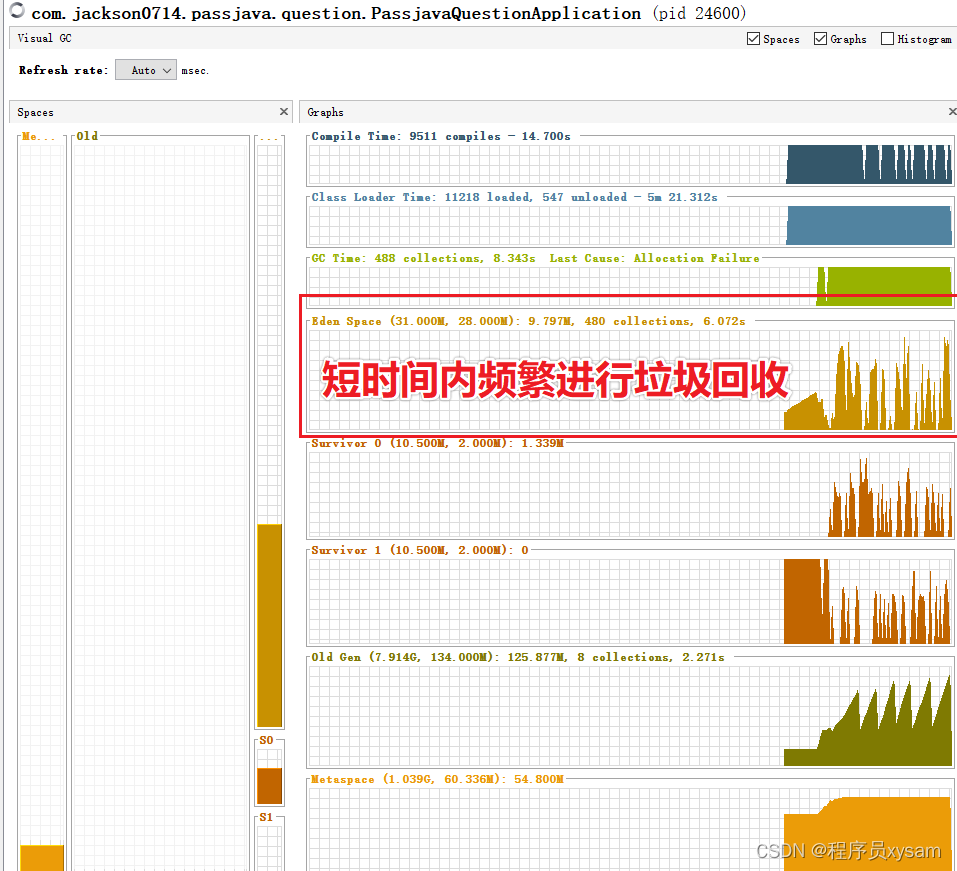Image resolution: width=957 pixels, height=871 pixels.
Task: Uncheck the Graphs checkbox
Action: 820,39
